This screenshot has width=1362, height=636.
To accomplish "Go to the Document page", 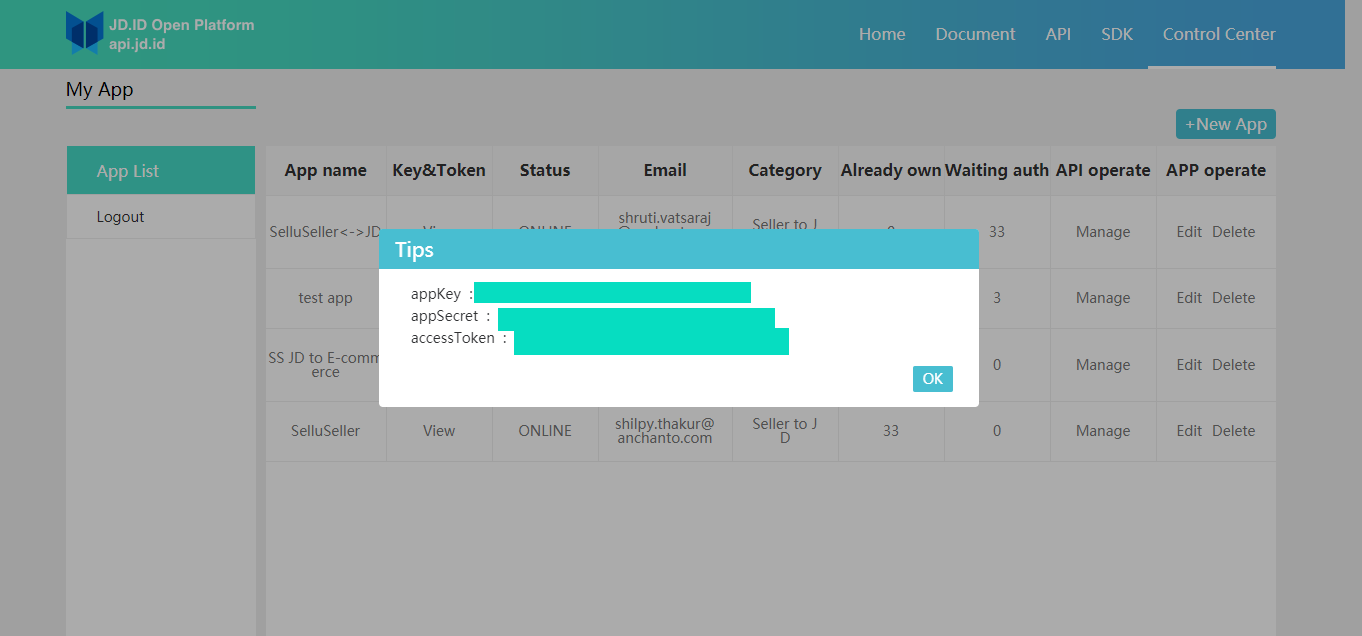I will point(975,34).
